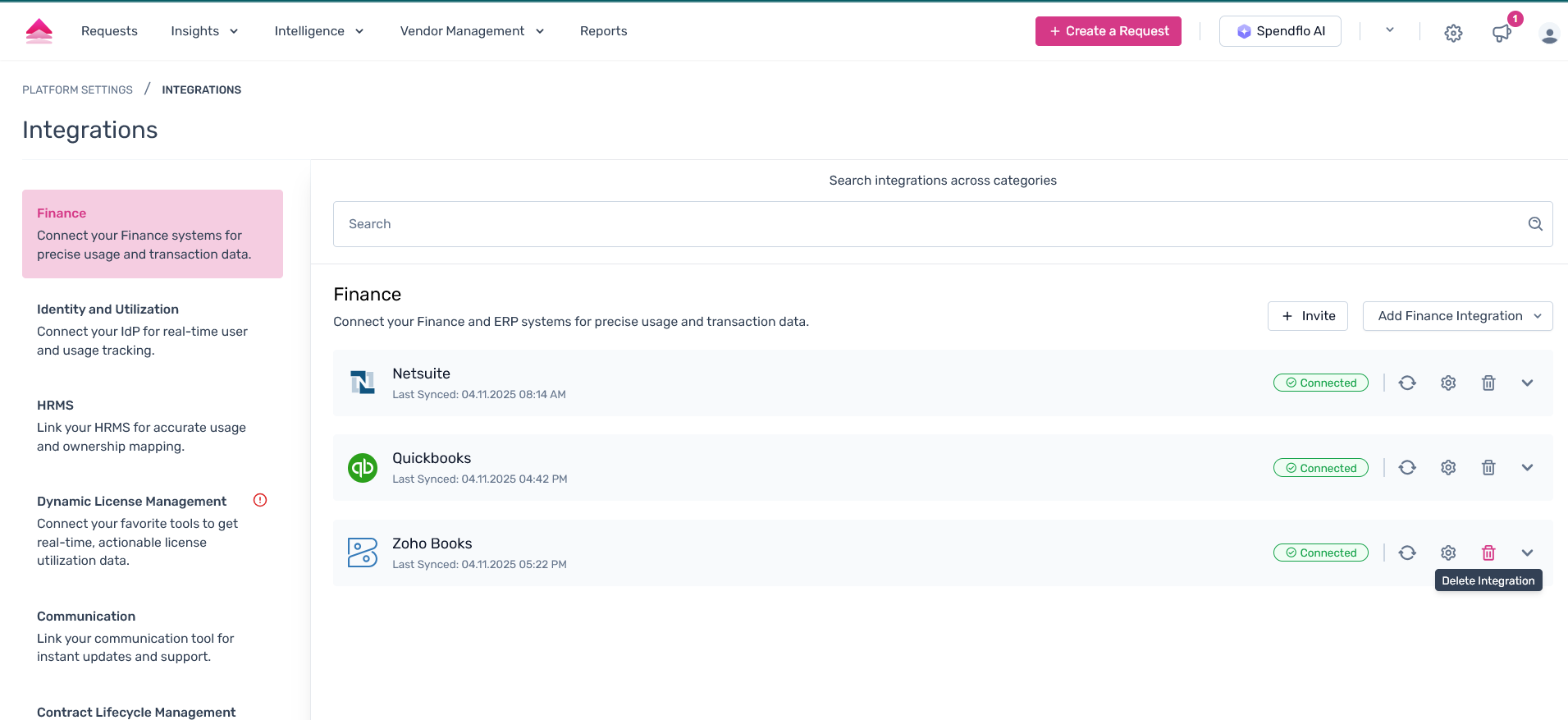Open the user profile avatar menu

[x=1549, y=34]
